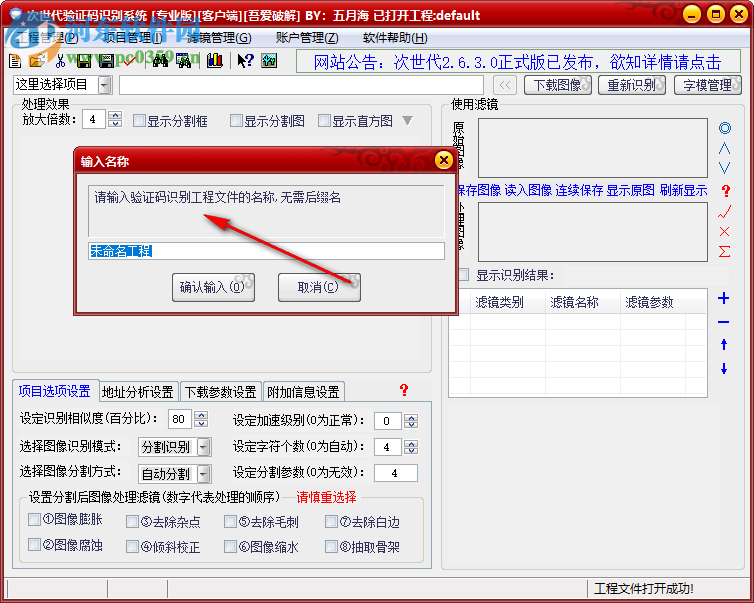The height and width of the screenshot is (603, 754).
Task: Click the 放大倍数 spinner arrows
Action: (x=115, y=119)
